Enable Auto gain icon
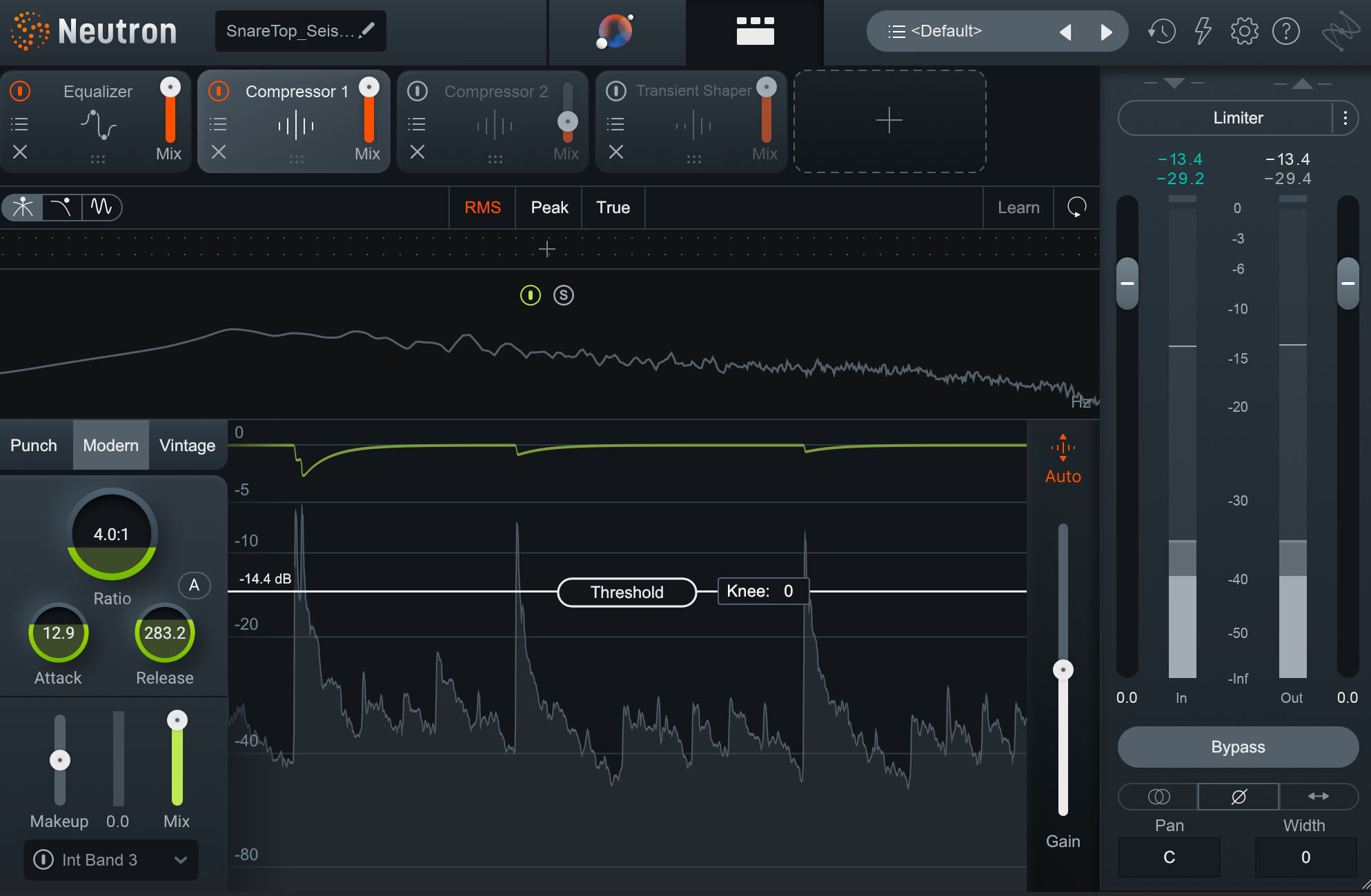 (x=1063, y=459)
